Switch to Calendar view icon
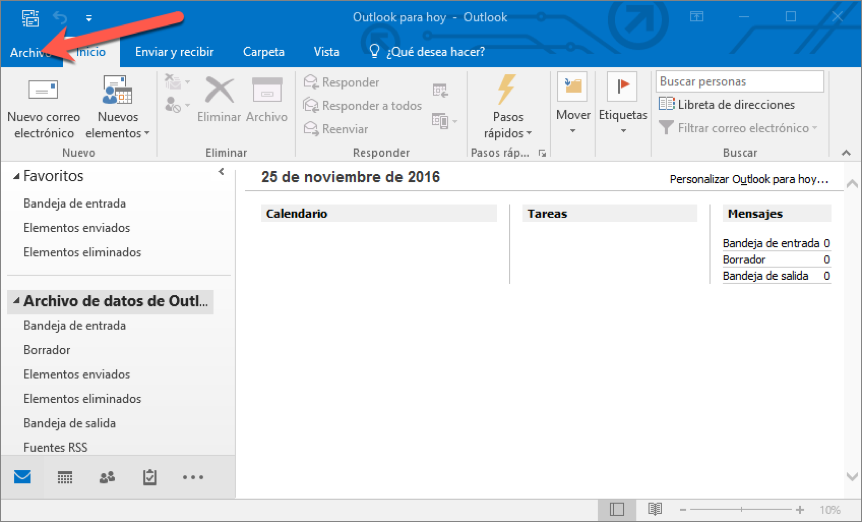 65,477
